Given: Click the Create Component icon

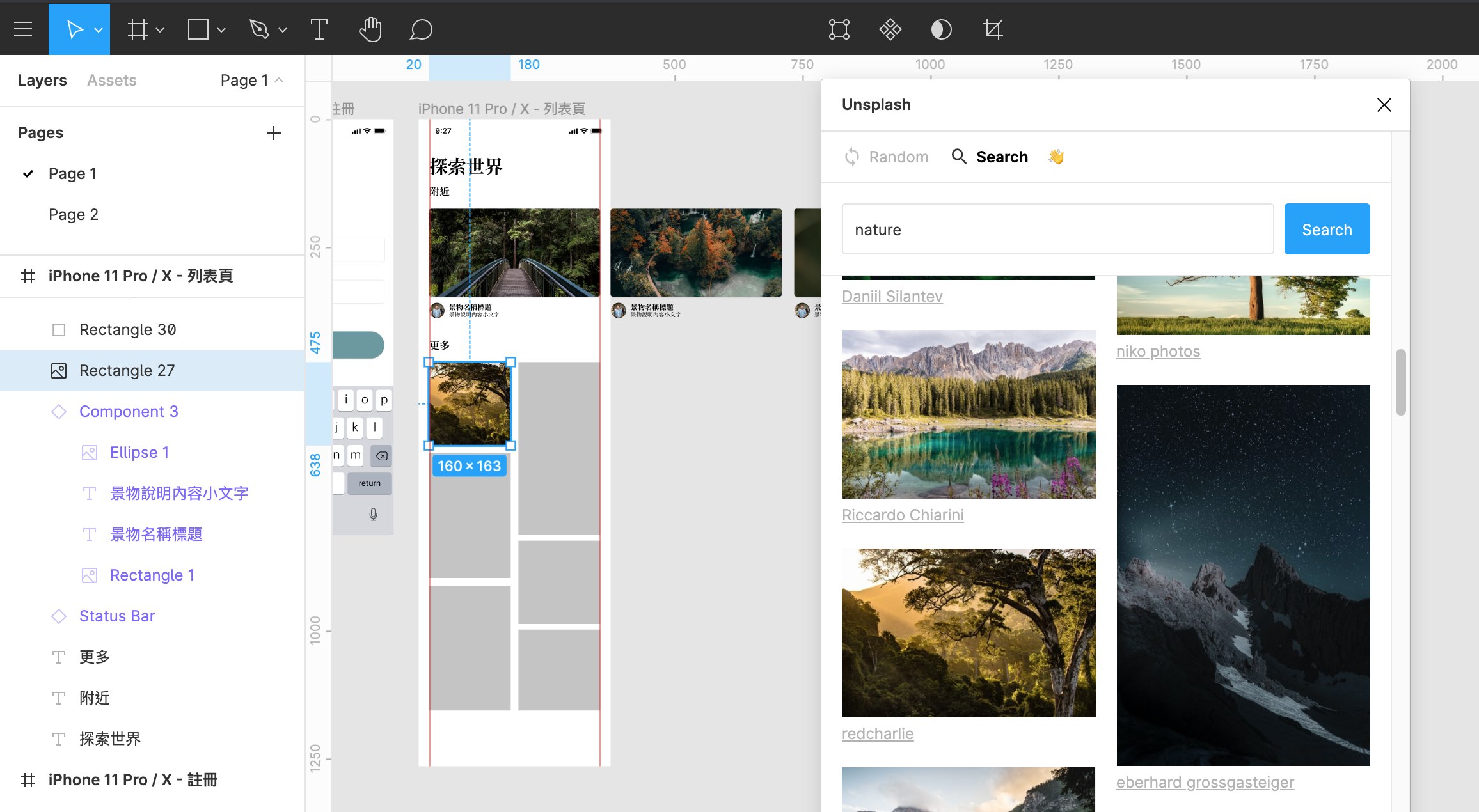Looking at the screenshot, I should tap(890, 29).
